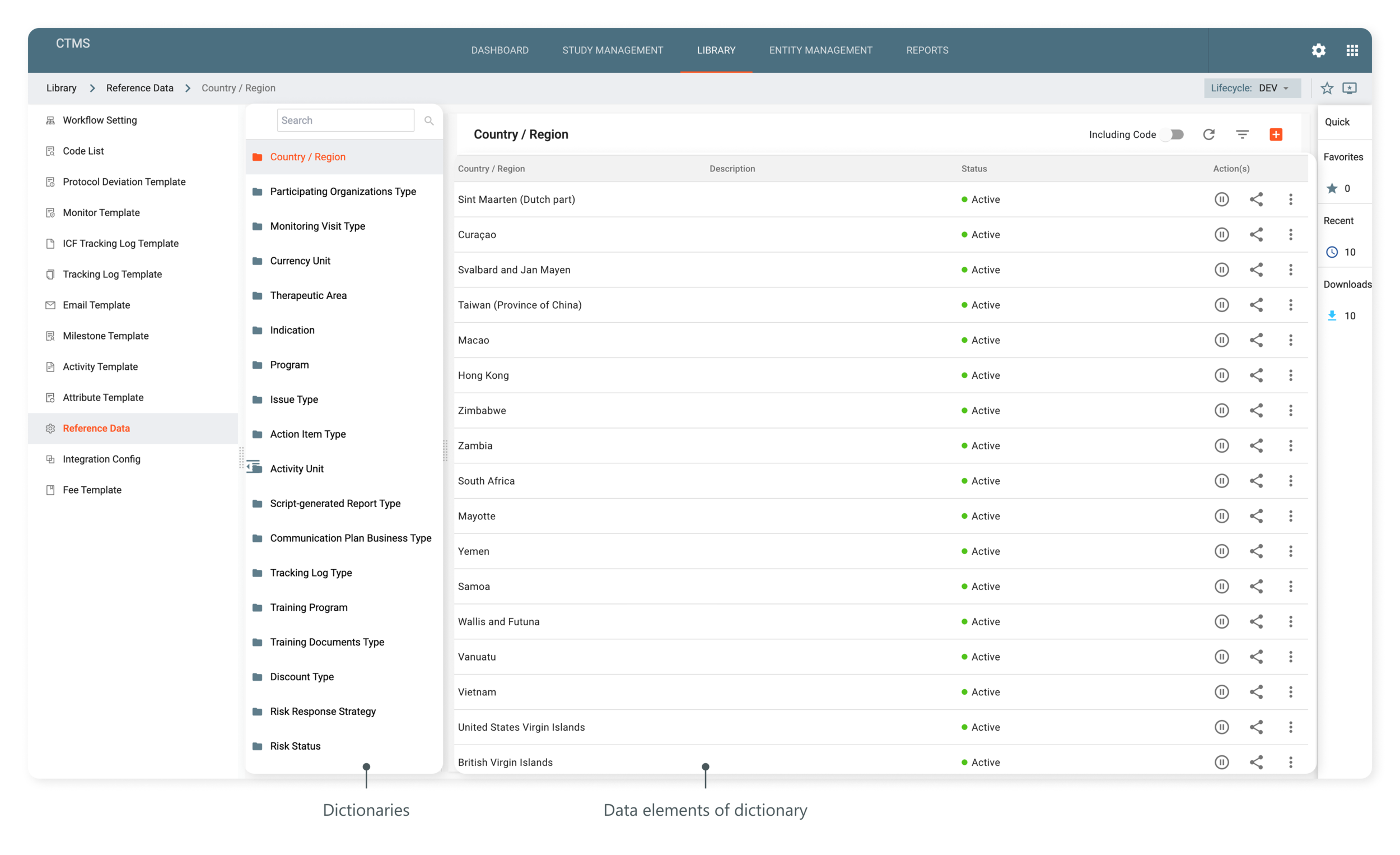Share the Vanuatu entry
1400x855 pixels.
point(1256,658)
